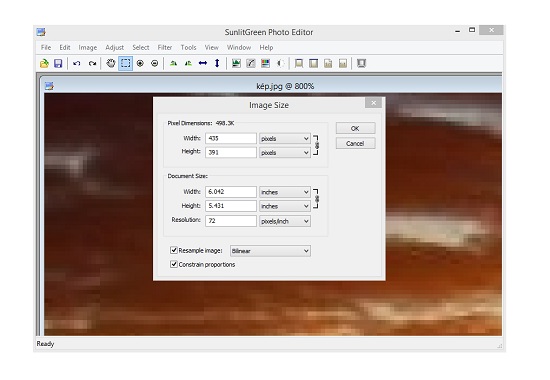The height and width of the screenshot is (380, 550).
Task: Click the kép.jpg document window icon
Action: coord(49,86)
